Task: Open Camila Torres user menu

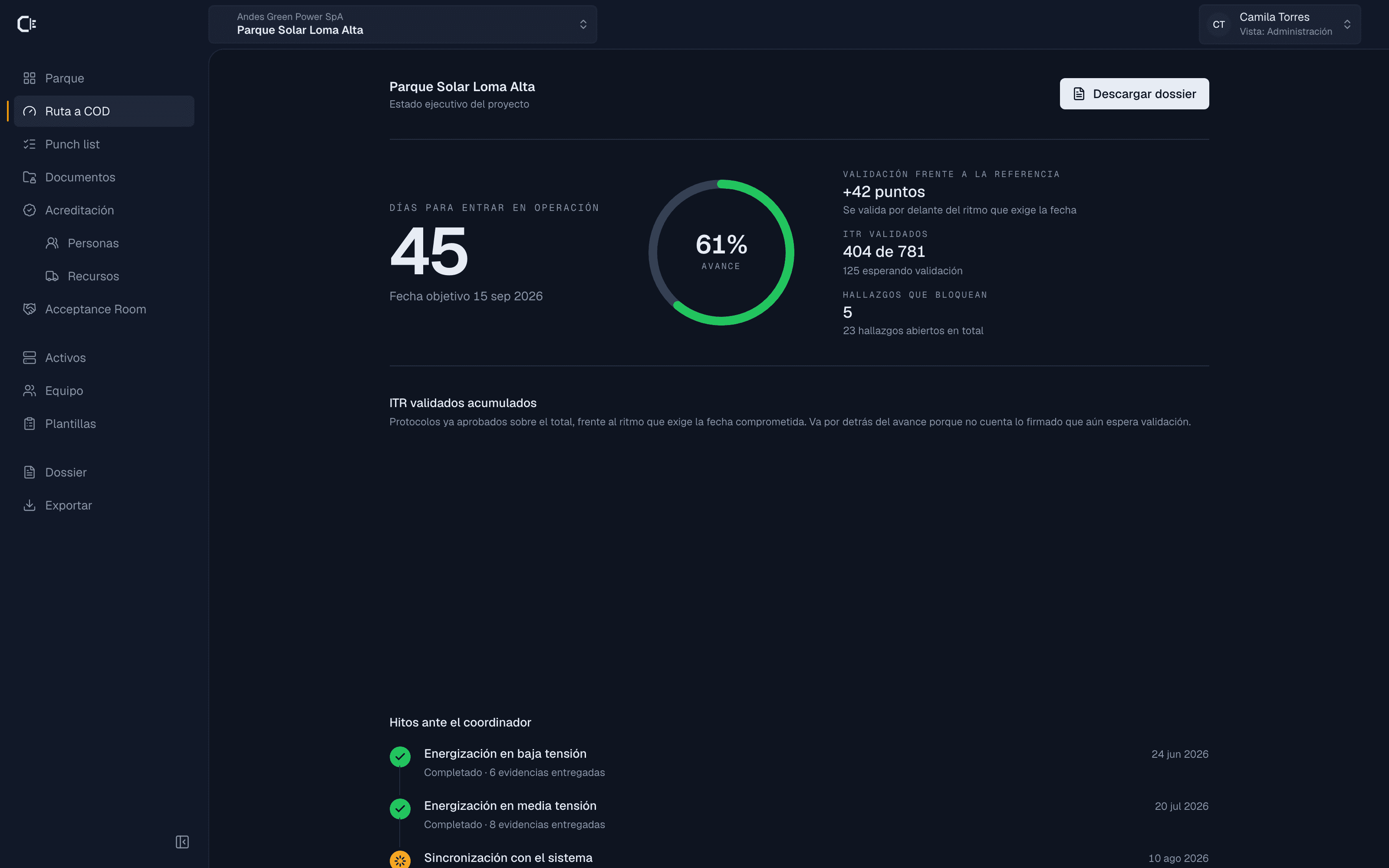Action: coord(1279,24)
